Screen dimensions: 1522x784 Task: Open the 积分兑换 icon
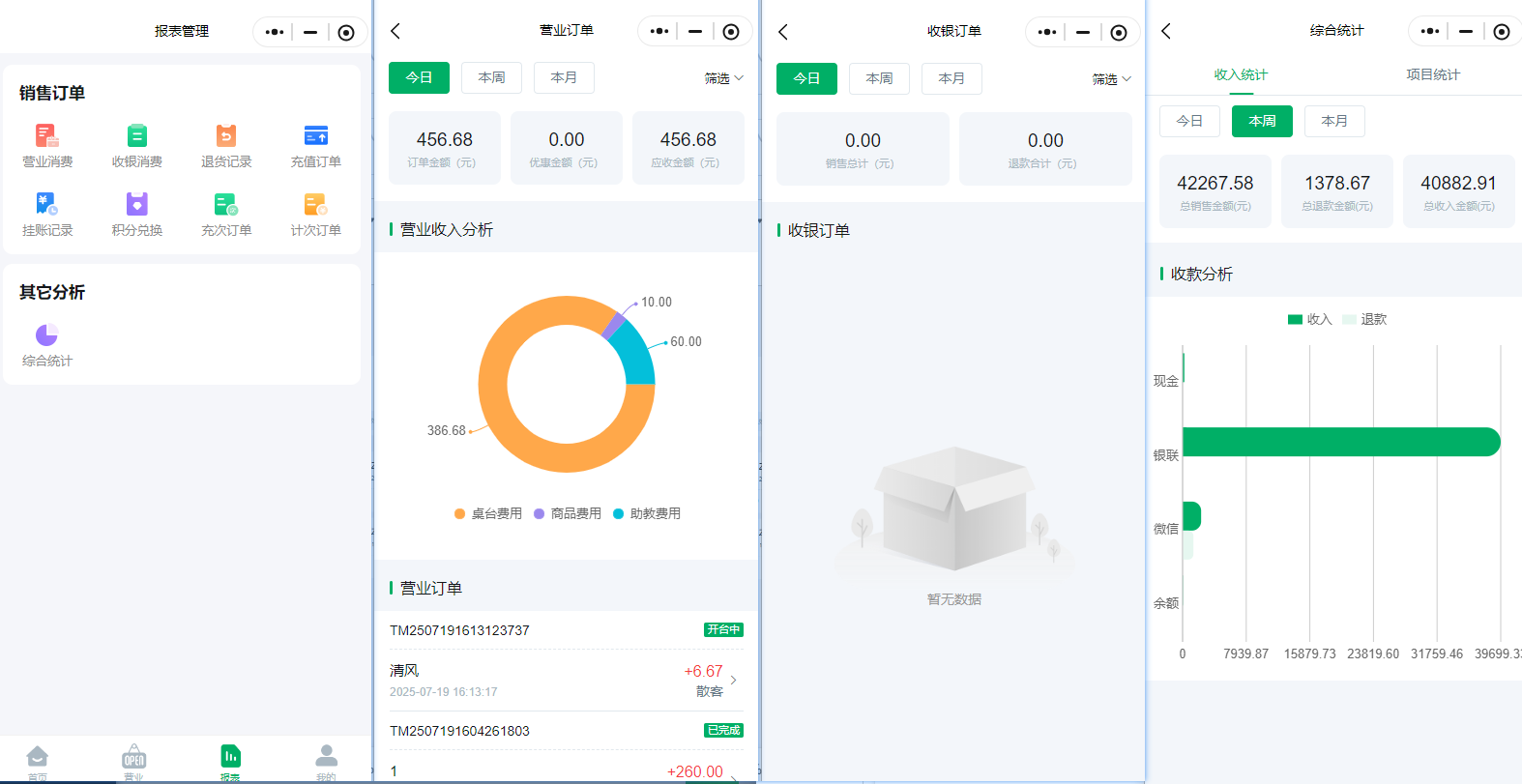136,205
